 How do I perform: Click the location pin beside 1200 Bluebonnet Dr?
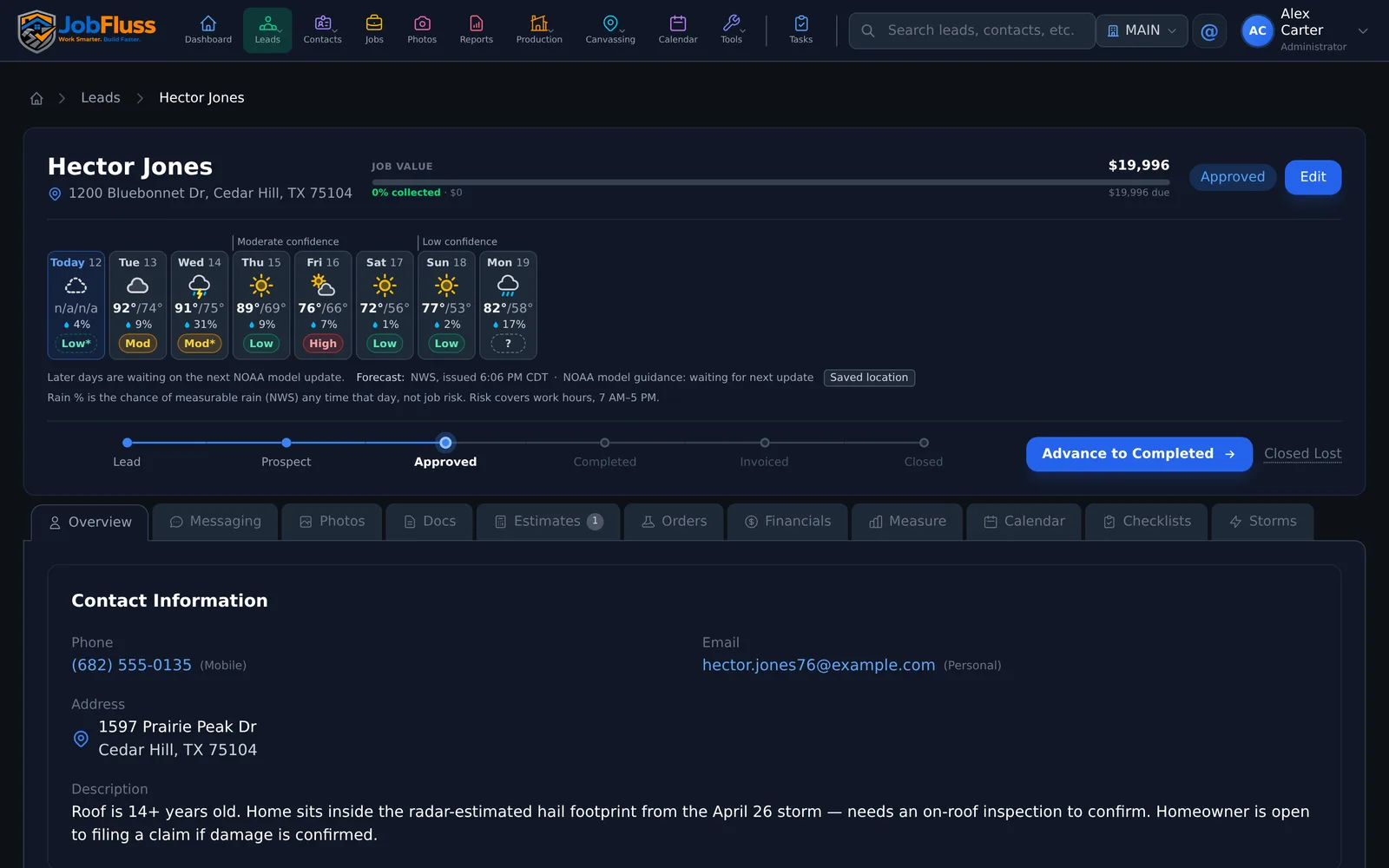(x=55, y=194)
